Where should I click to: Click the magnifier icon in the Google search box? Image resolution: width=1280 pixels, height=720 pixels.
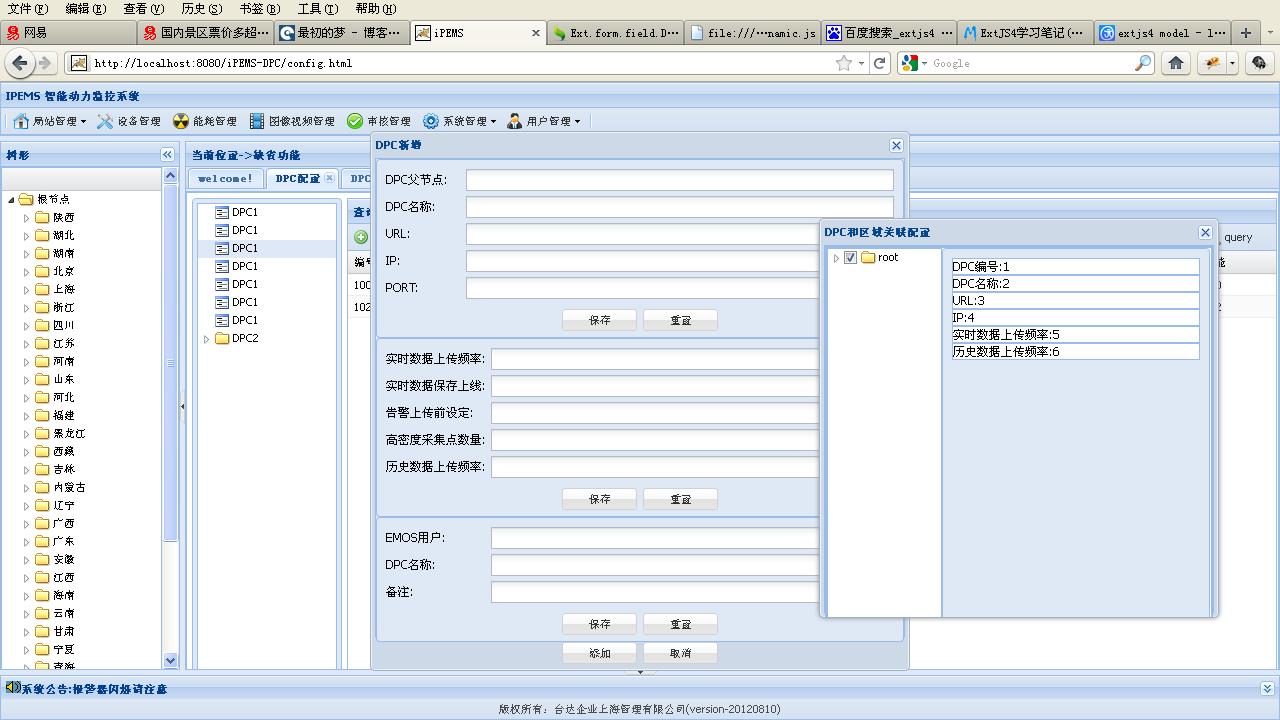point(1143,63)
